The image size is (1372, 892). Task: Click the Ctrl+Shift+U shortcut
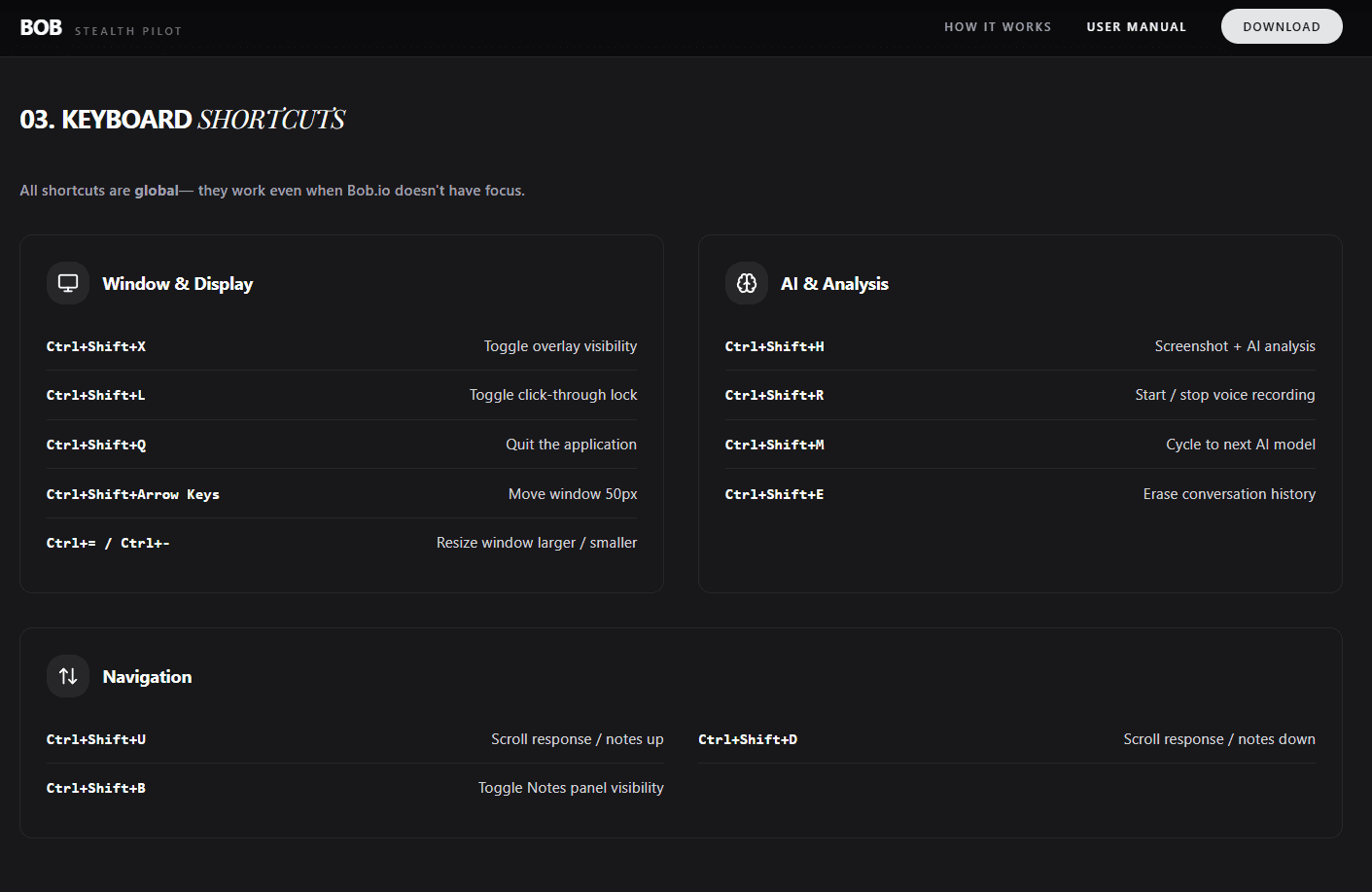pos(96,739)
